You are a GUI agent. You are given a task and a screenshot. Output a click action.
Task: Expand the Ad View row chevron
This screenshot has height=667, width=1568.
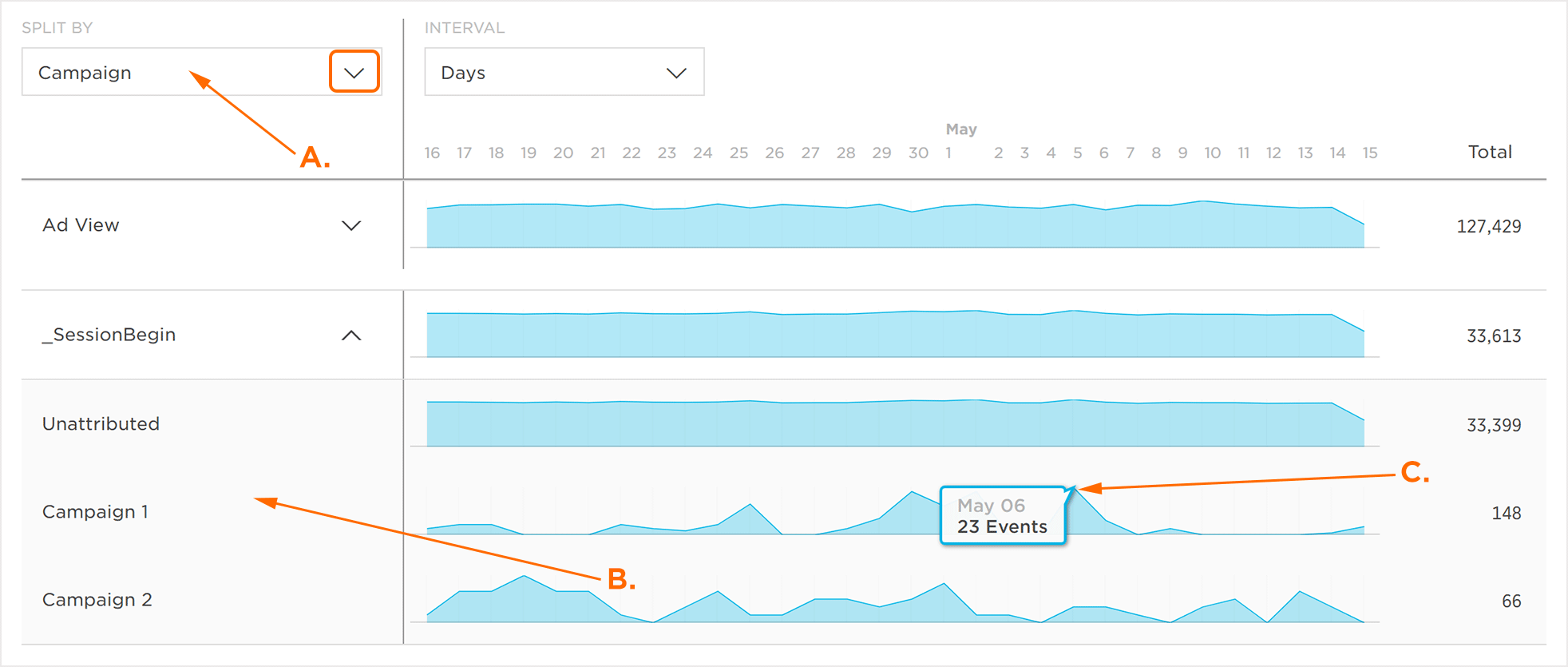click(351, 226)
